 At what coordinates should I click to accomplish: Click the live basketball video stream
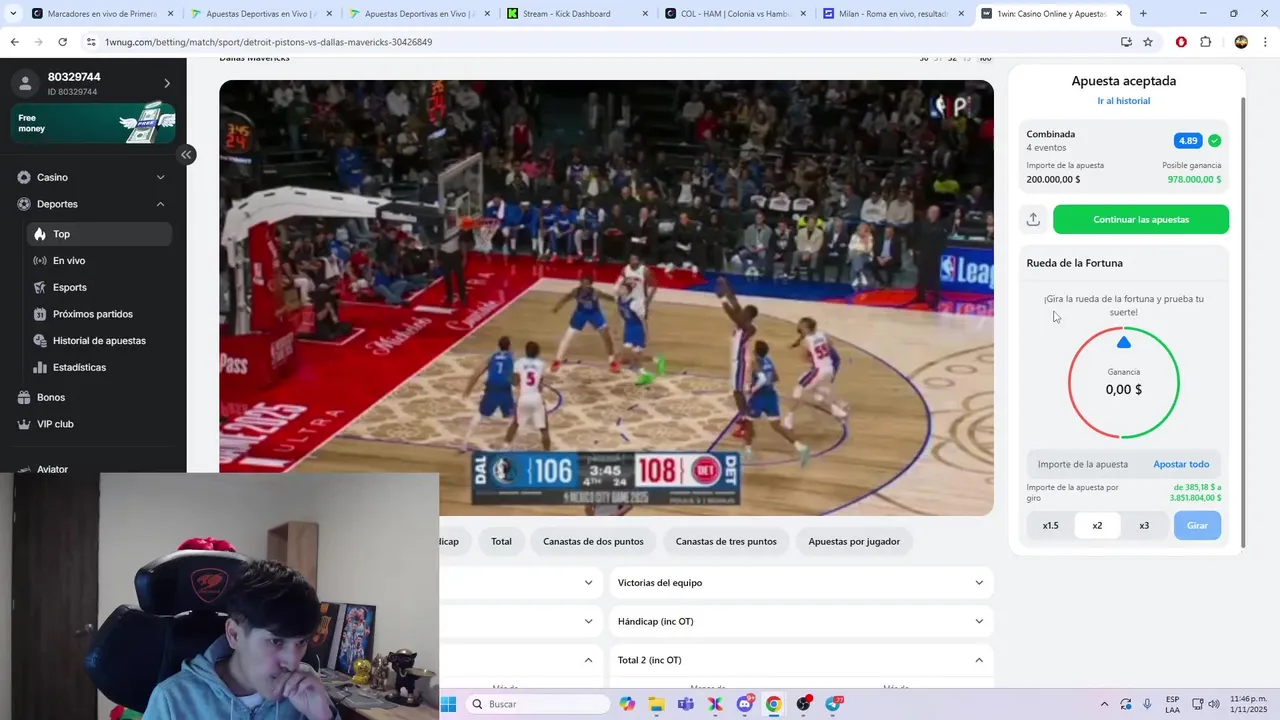606,298
